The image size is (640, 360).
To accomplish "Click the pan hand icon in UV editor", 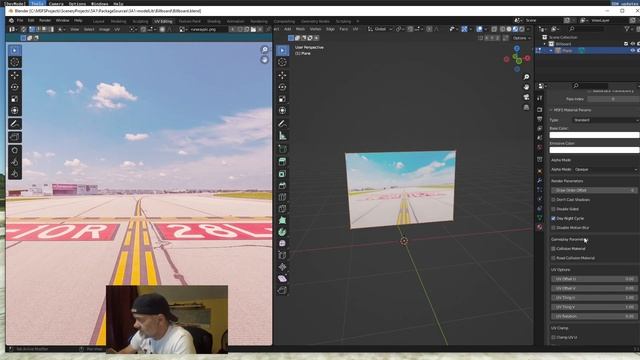I will coord(264,60).
